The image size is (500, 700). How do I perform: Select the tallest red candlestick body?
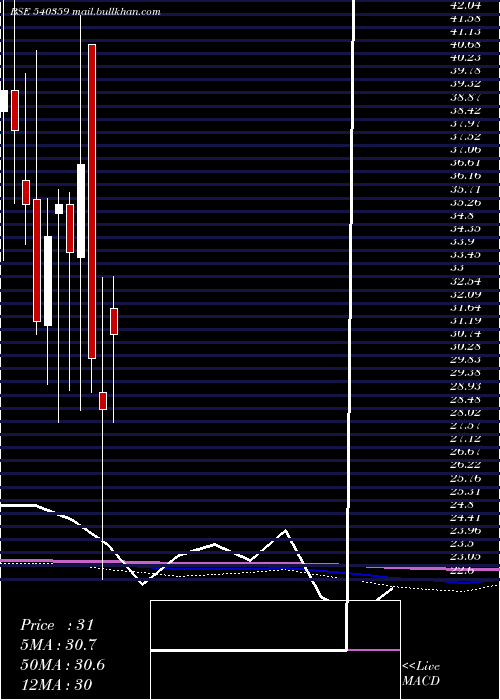(92, 201)
